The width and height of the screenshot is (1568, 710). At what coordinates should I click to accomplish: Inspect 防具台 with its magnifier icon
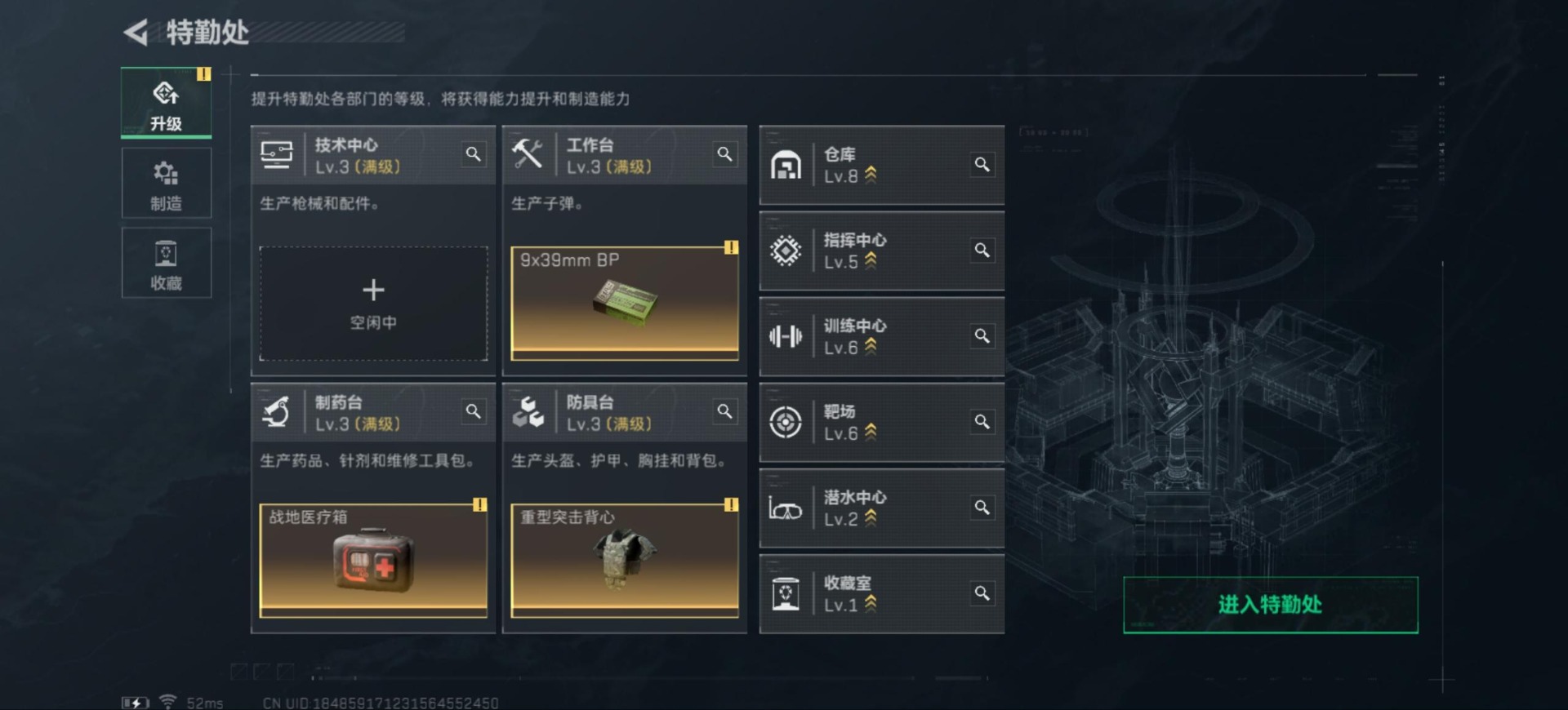[724, 411]
